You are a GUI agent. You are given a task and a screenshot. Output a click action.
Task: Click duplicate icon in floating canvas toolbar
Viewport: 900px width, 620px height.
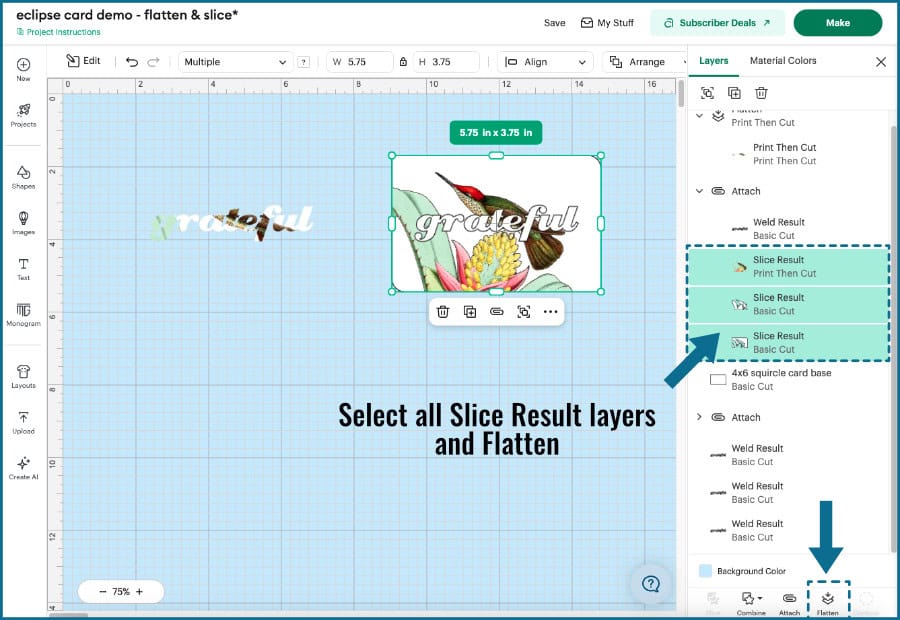470,312
